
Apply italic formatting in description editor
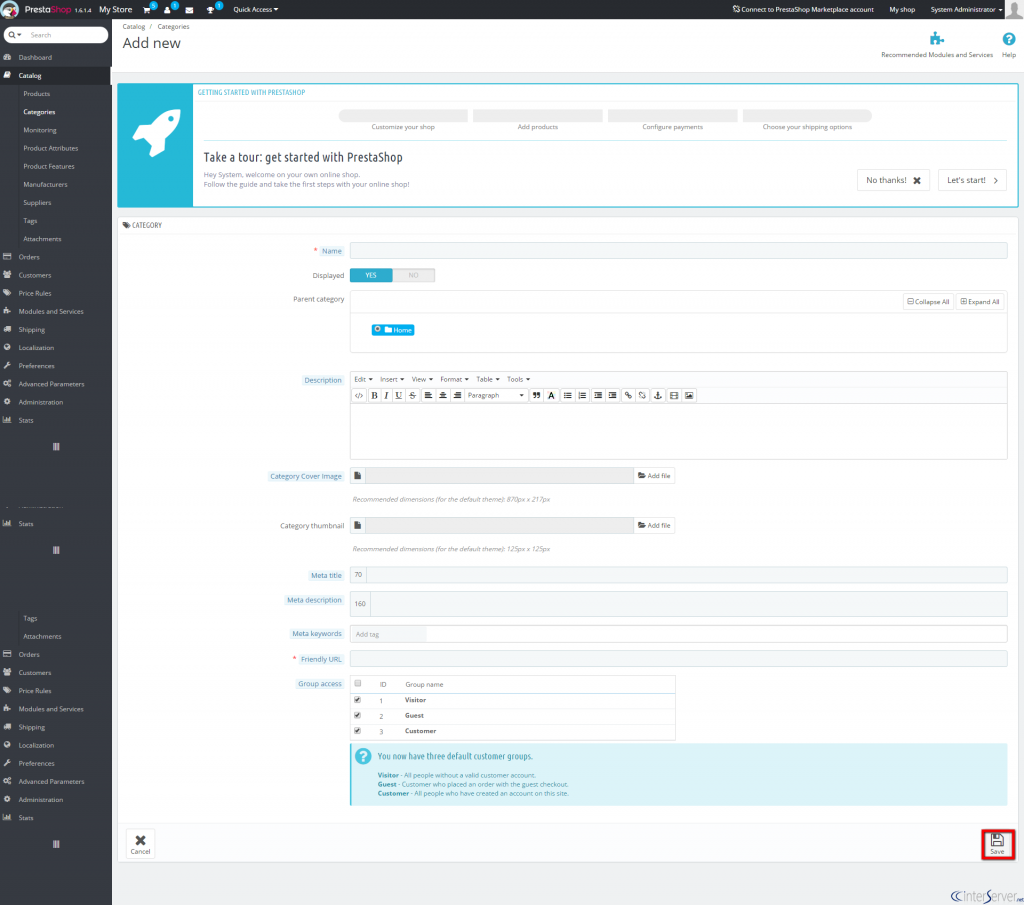pos(386,396)
